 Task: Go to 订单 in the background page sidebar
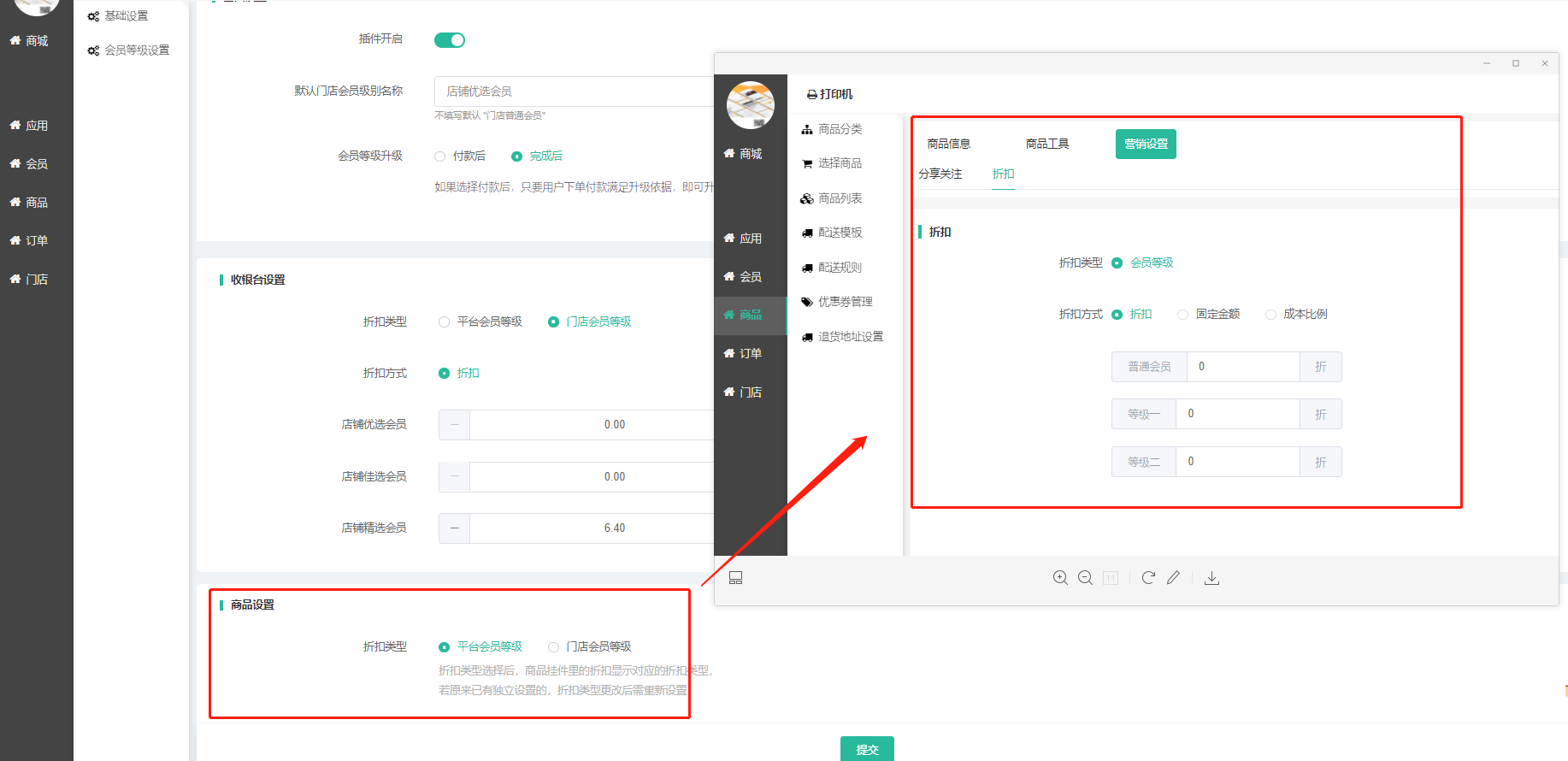click(29, 241)
